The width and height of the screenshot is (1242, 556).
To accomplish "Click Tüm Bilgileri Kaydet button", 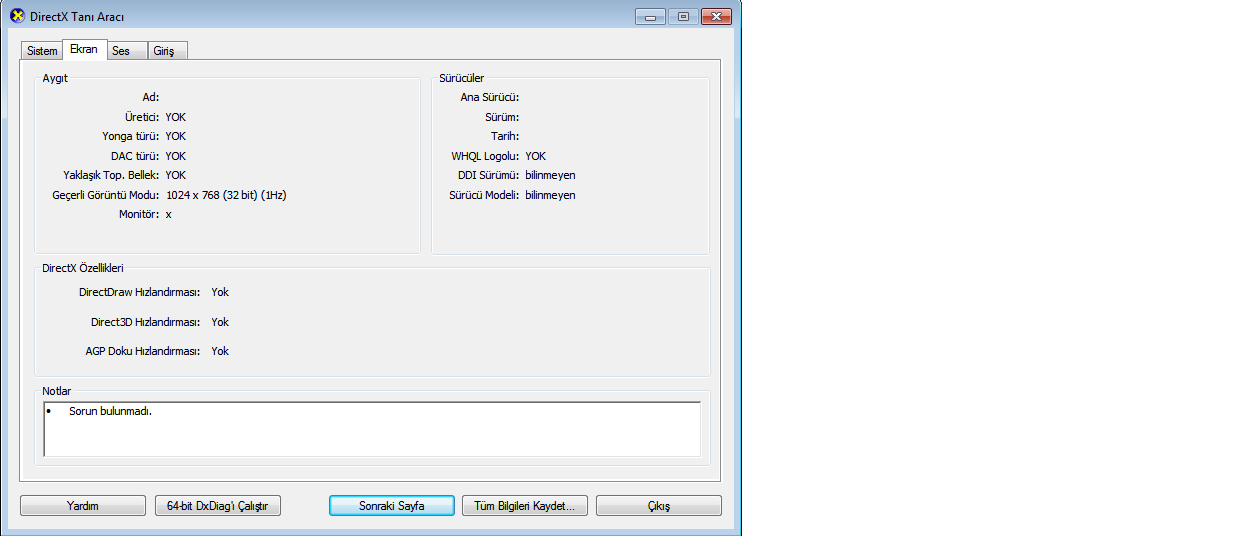I will (x=525, y=506).
